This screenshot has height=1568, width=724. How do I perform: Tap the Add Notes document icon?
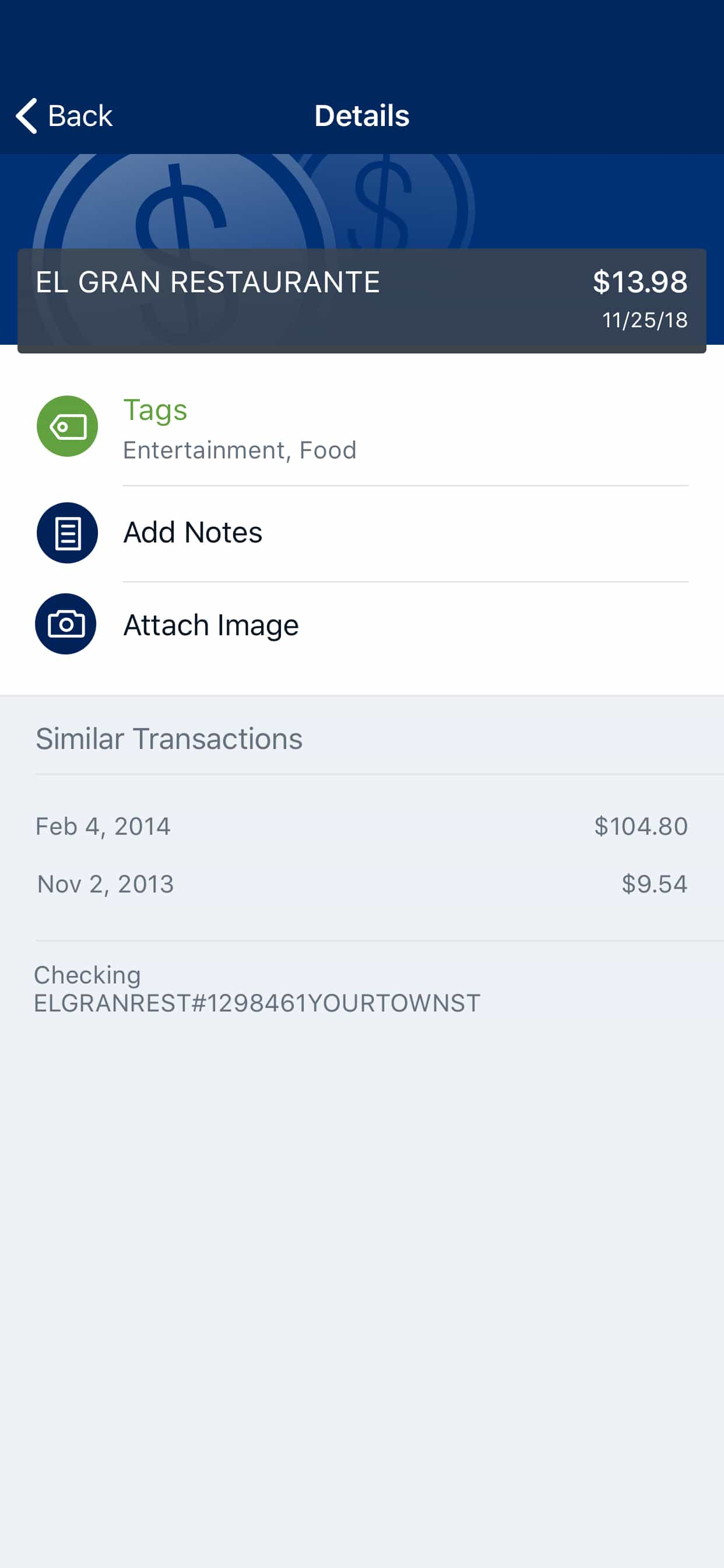67,533
